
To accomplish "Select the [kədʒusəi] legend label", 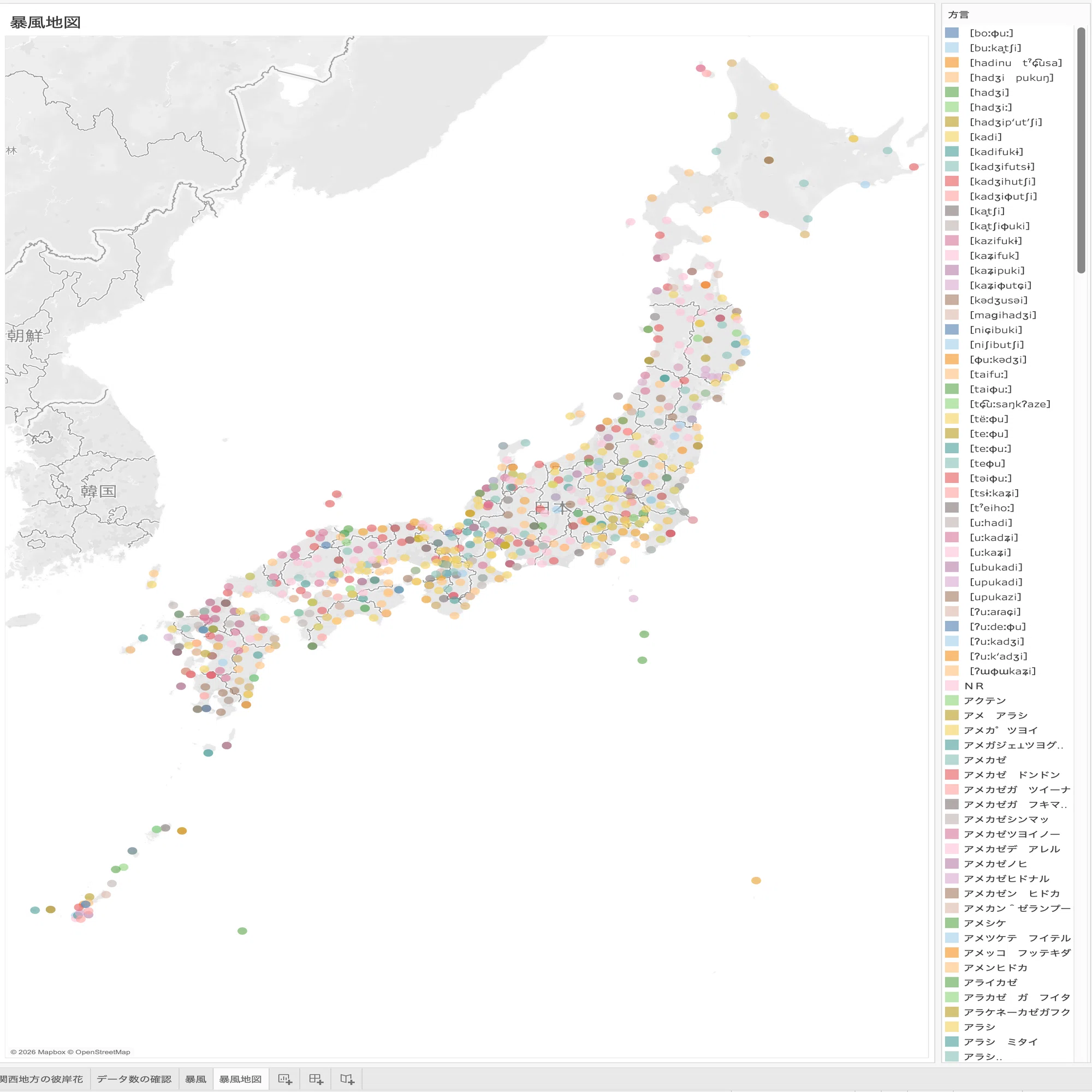I will tap(999, 300).
